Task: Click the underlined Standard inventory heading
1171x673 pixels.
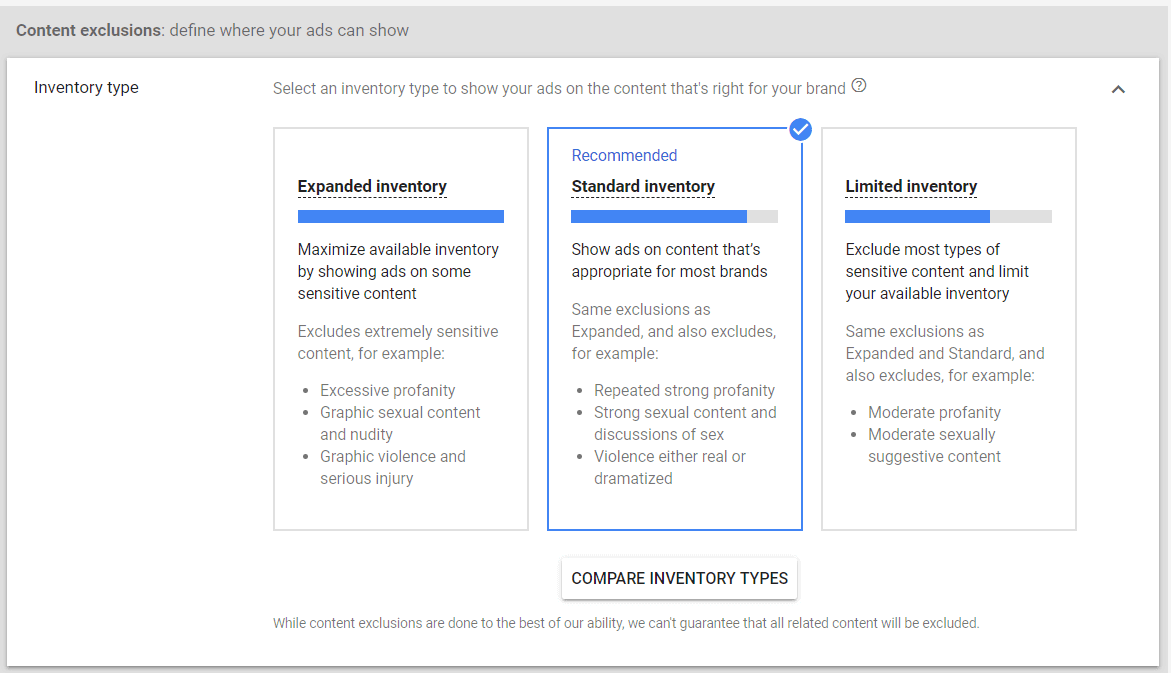Action: click(x=643, y=187)
